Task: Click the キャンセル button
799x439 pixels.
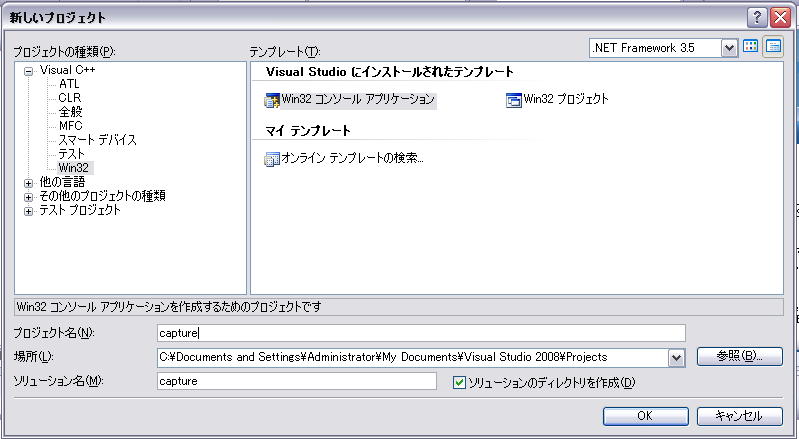Action: (739, 416)
